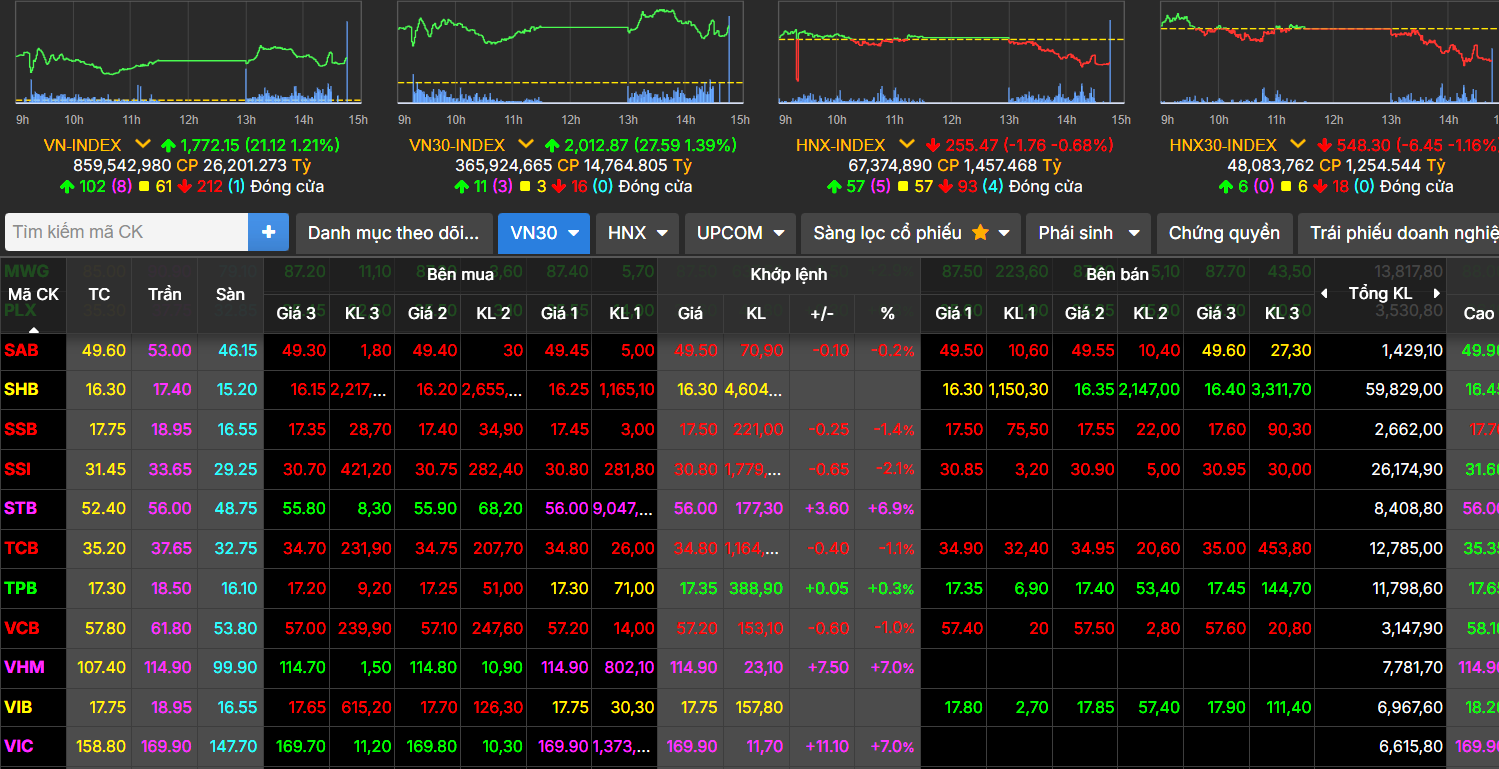Click the blue plus button beside search
The width and height of the screenshot is (1499, 769).
click(268, 232)
